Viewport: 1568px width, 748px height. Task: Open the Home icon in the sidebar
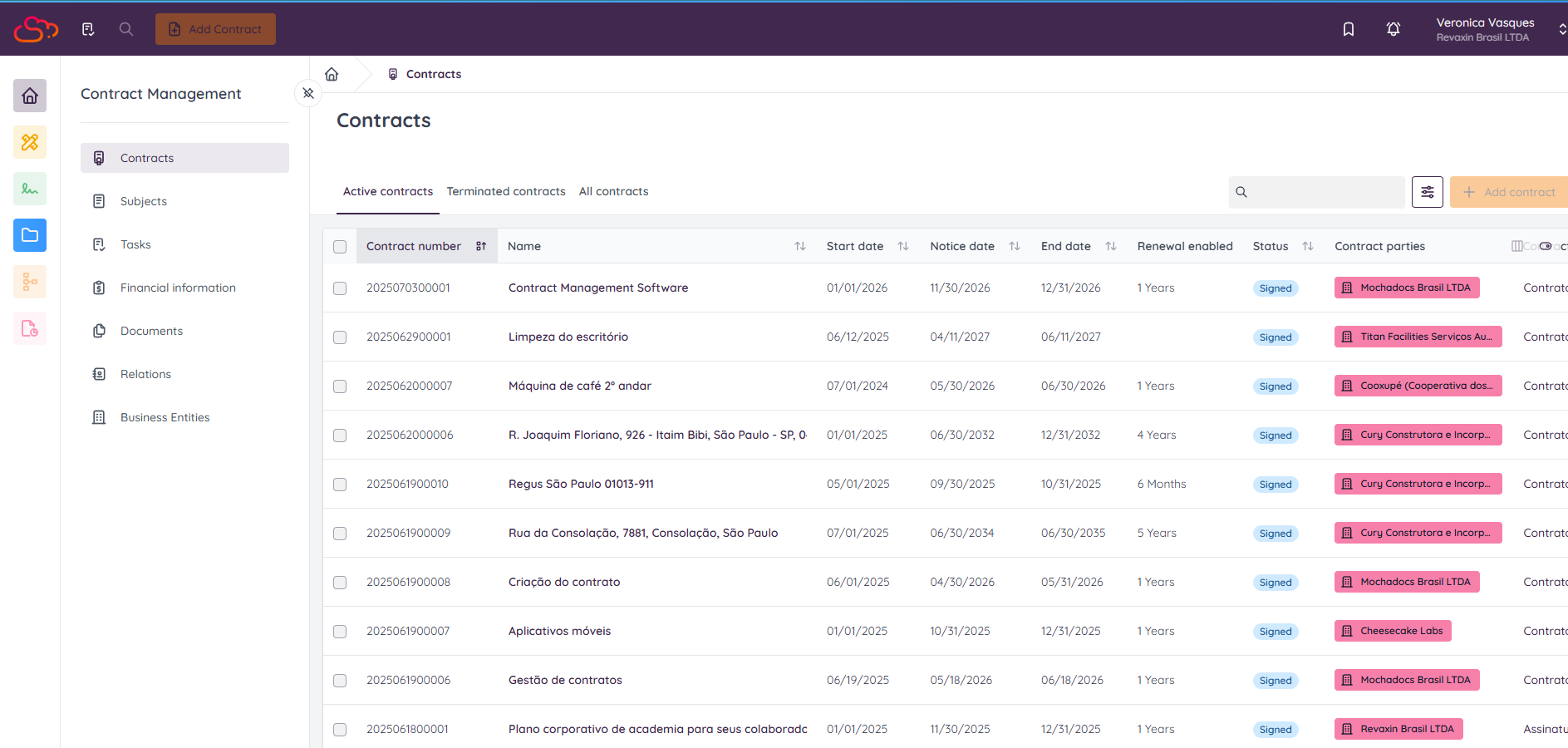(29, 96)
